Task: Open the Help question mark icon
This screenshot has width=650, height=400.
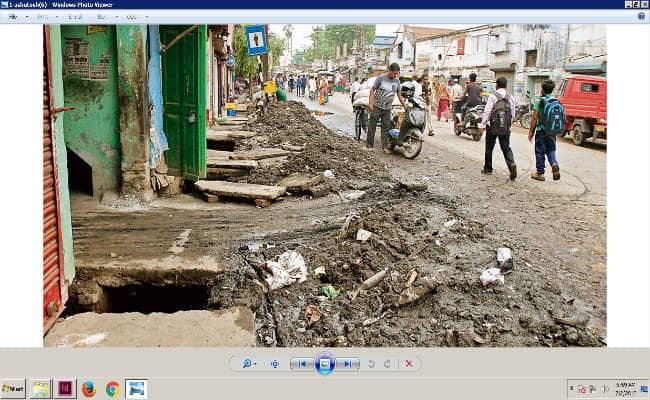Action: pos(640,17)
